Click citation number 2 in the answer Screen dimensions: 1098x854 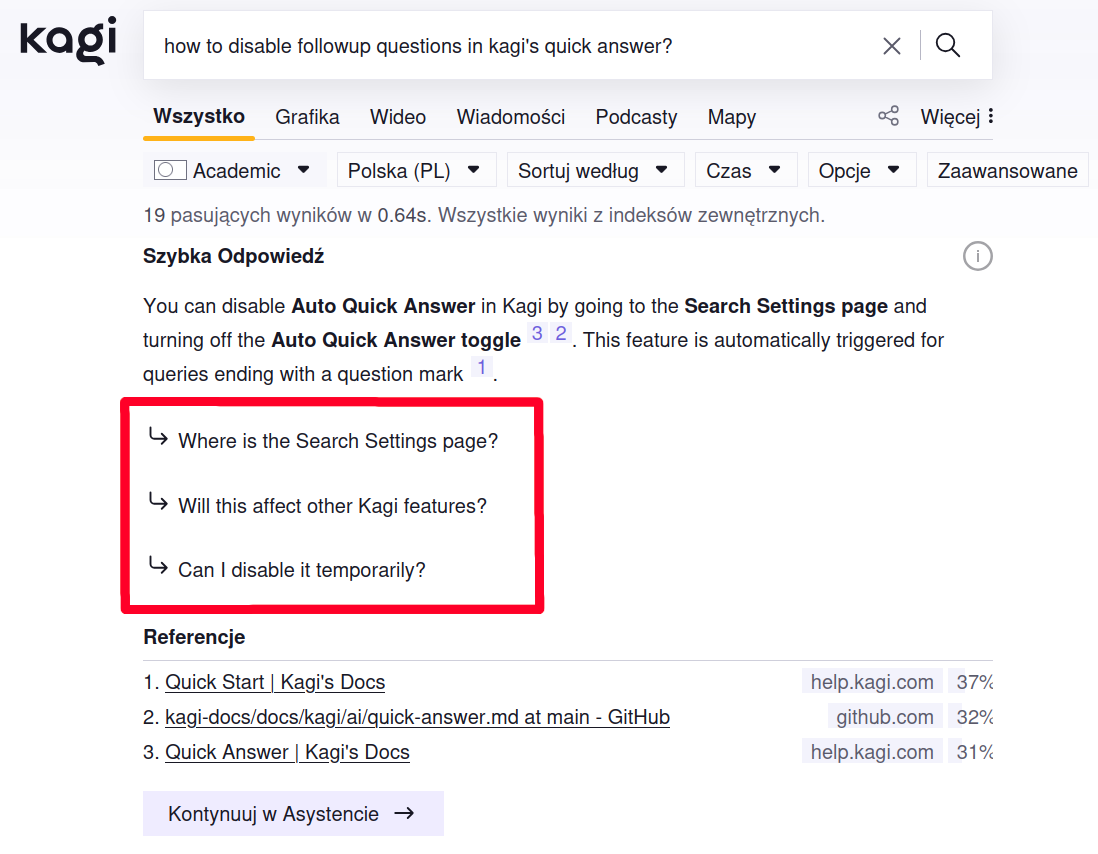click(x=561, y=334)
